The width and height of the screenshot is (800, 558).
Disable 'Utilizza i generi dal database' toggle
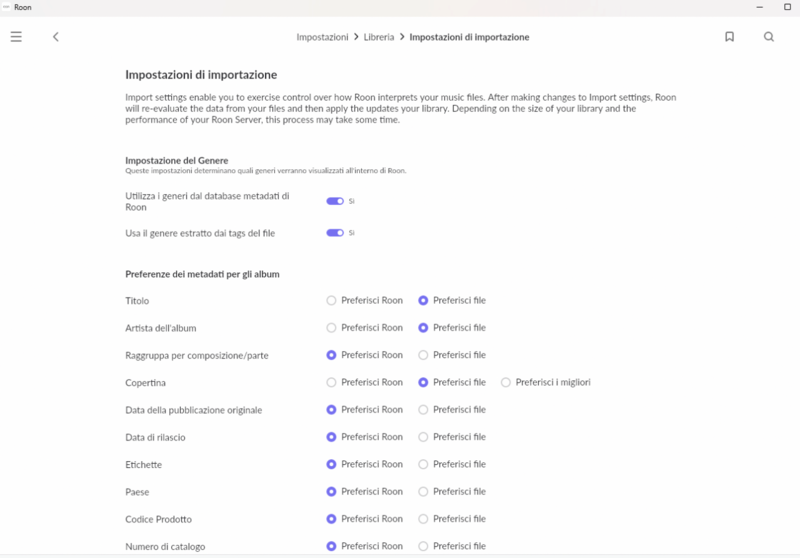tap(335, 201)
